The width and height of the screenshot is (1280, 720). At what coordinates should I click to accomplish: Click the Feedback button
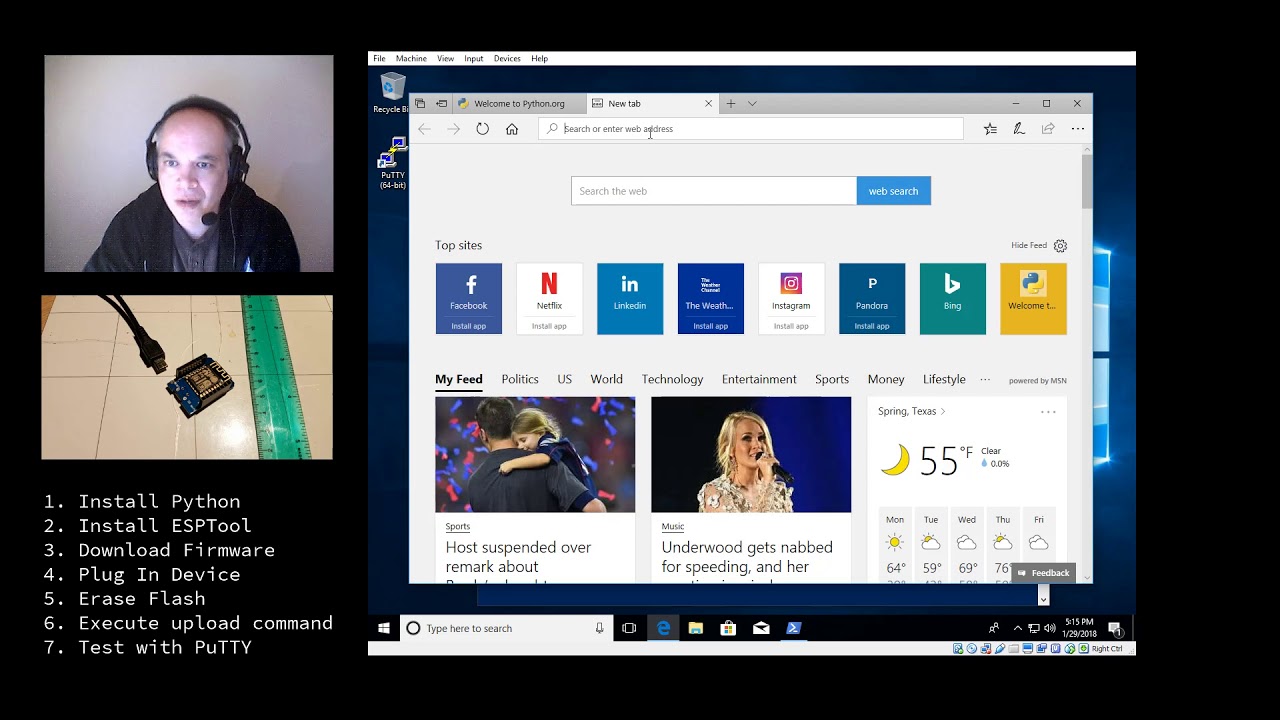click(x=1044, y=573)
